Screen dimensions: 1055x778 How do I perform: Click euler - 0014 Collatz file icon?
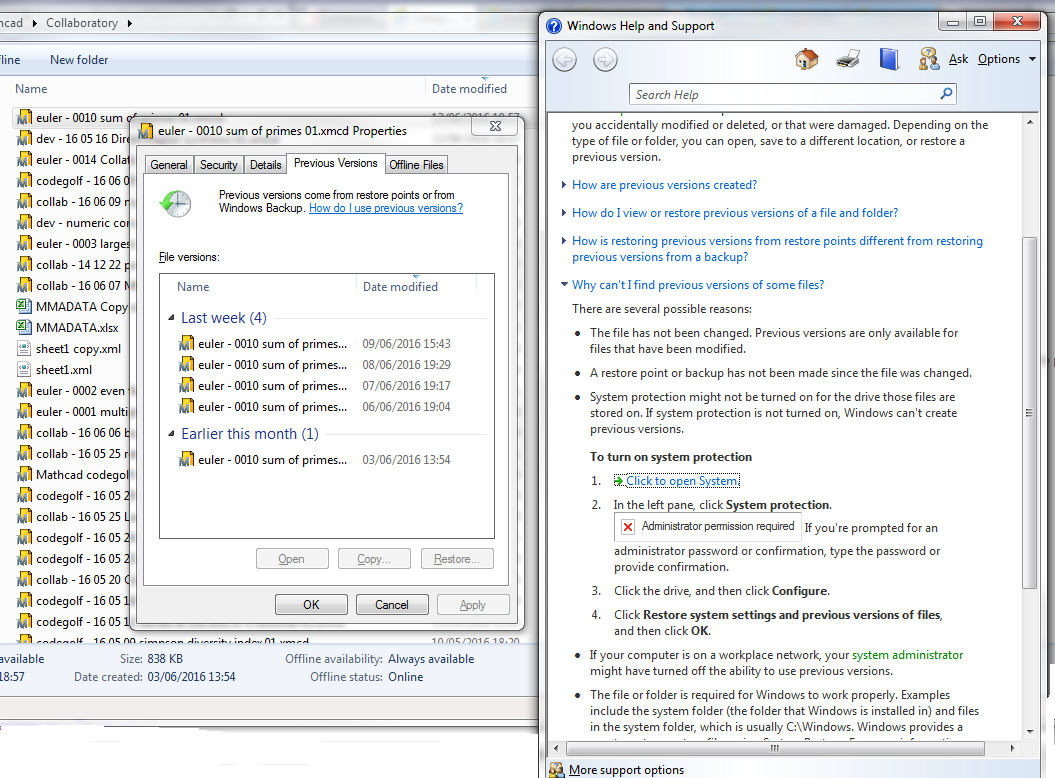(24, 160)
